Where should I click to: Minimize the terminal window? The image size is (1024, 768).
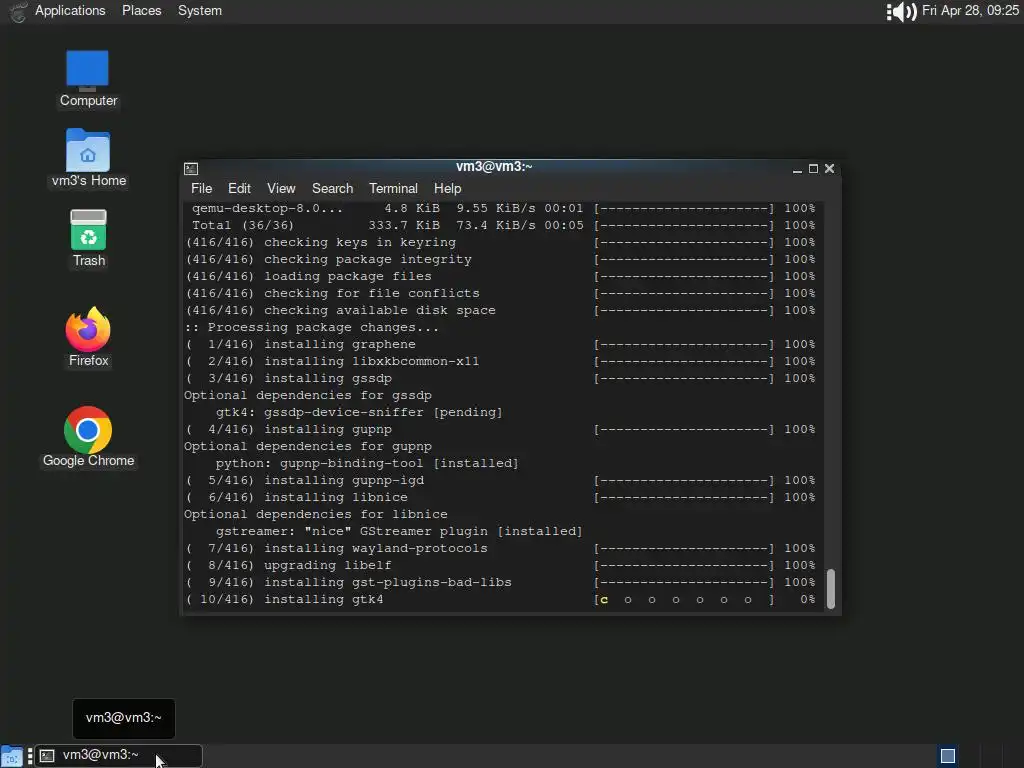[x=797, y=168]
